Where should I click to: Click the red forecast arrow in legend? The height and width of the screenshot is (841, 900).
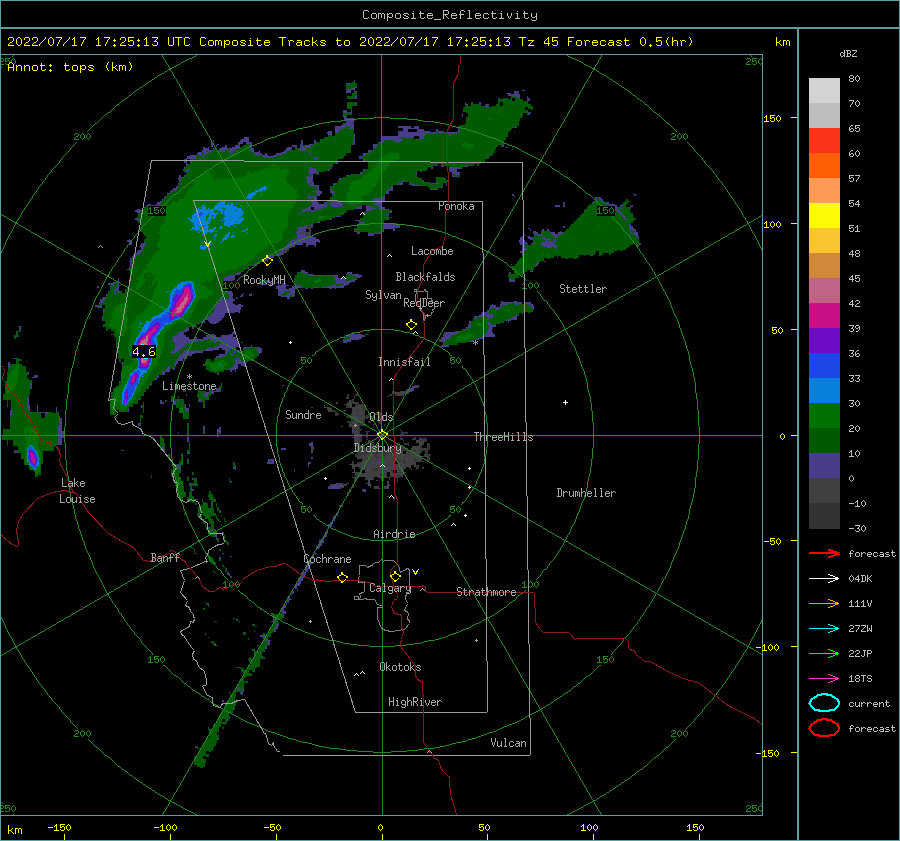tap(824, 553)
